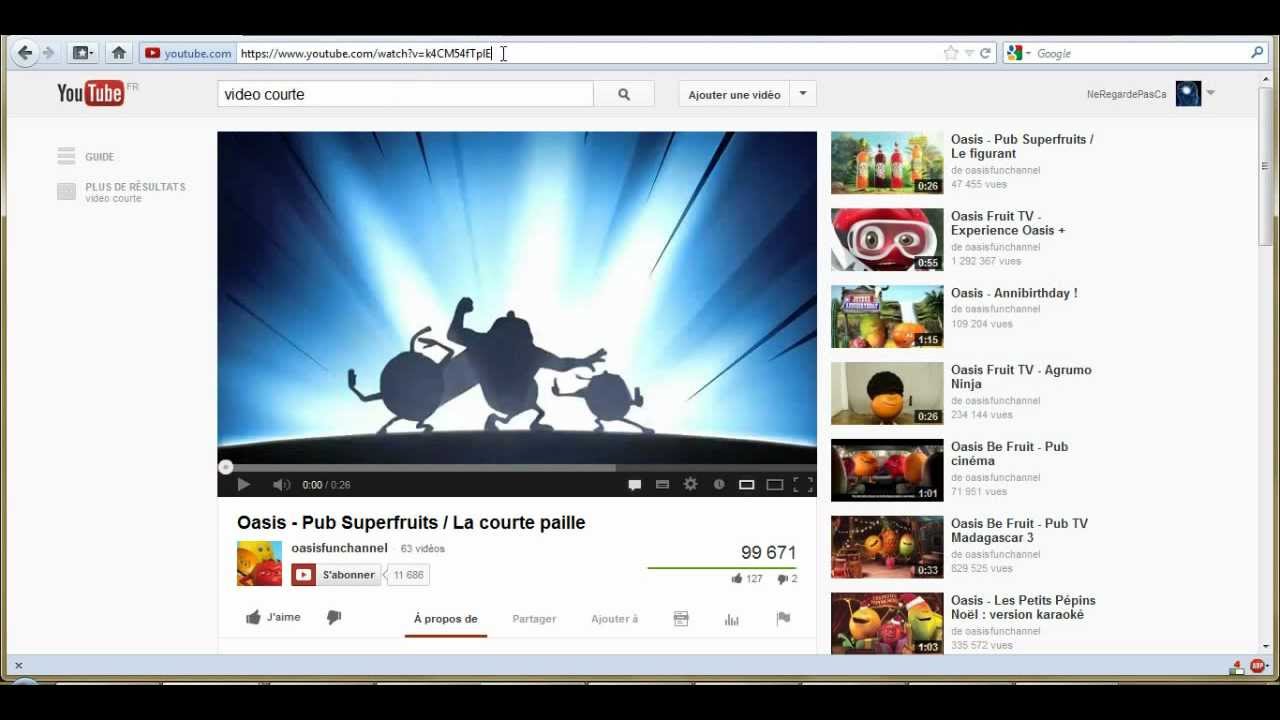This screenshot has height=720, width=1280.
Task: Click the YouTube logo
Action: click(90, 93)
